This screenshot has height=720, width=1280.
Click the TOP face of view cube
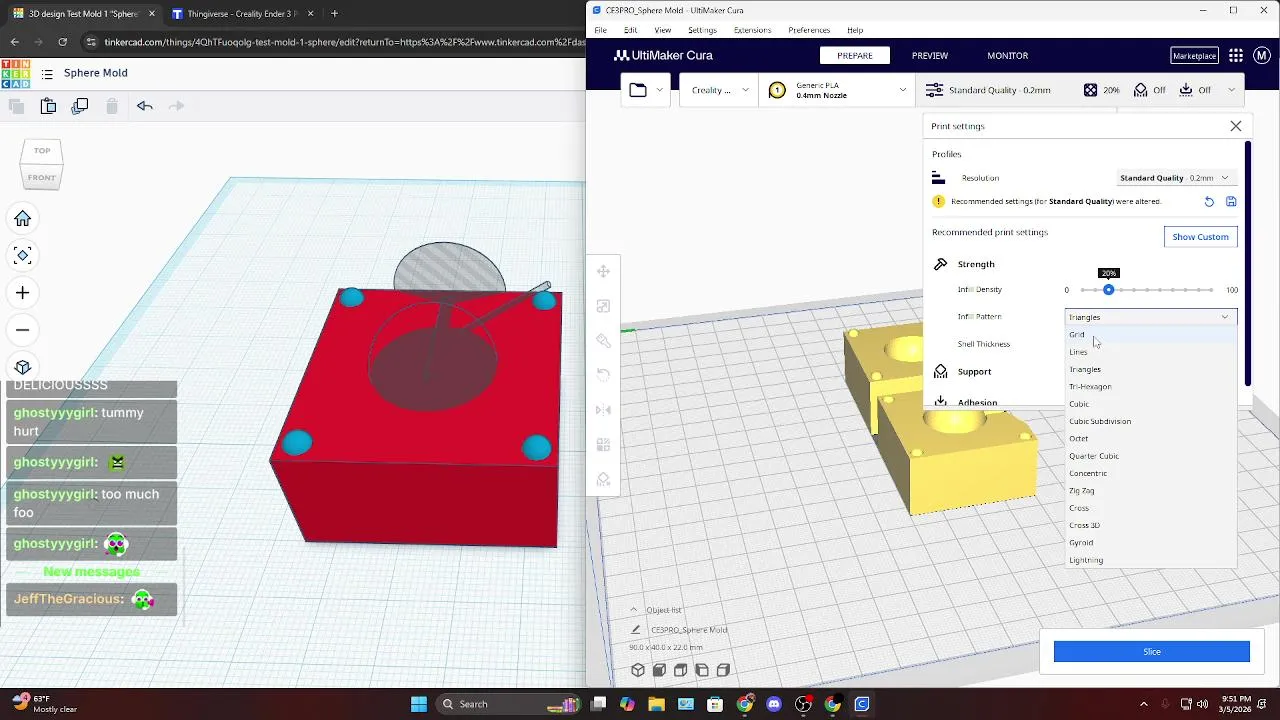[42, 151]
